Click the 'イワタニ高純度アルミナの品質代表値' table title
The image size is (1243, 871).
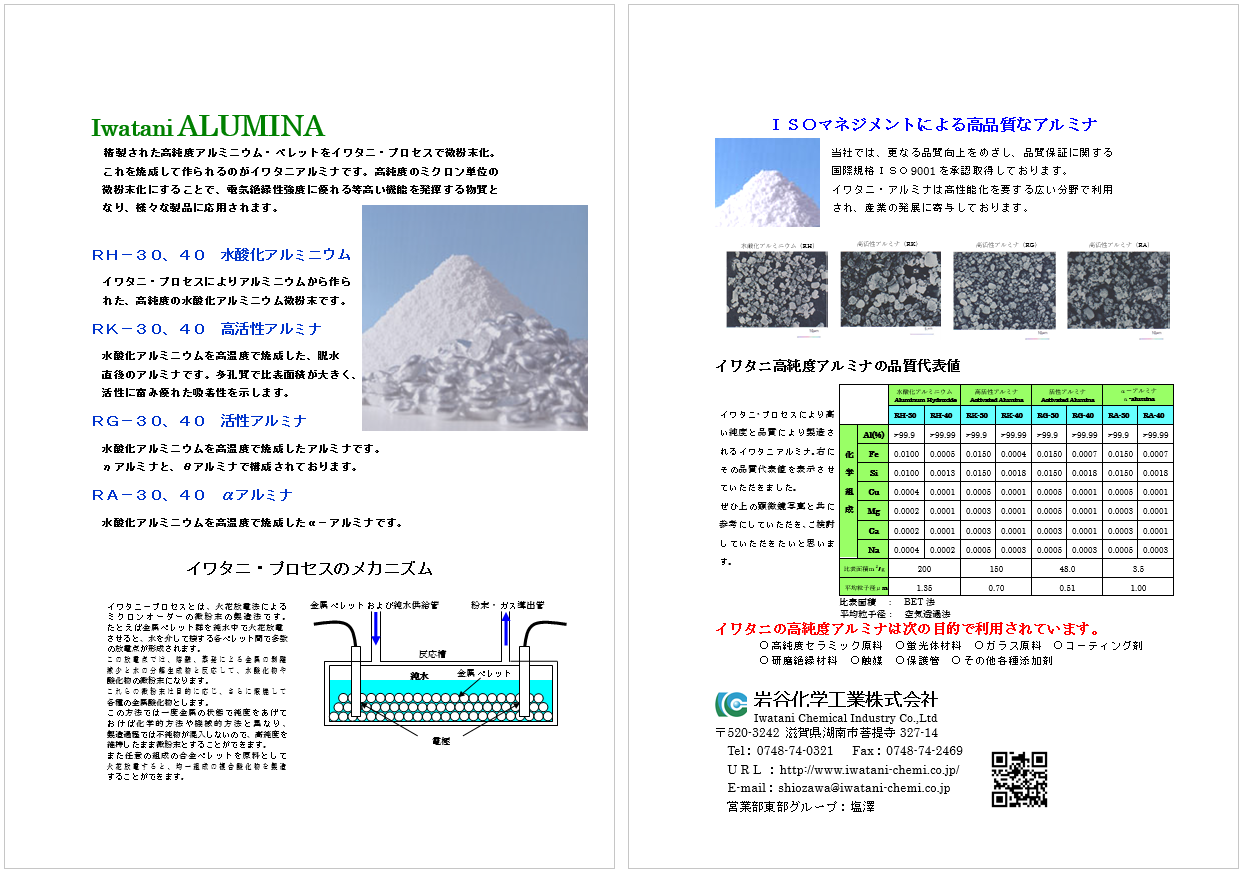point(838,365)
